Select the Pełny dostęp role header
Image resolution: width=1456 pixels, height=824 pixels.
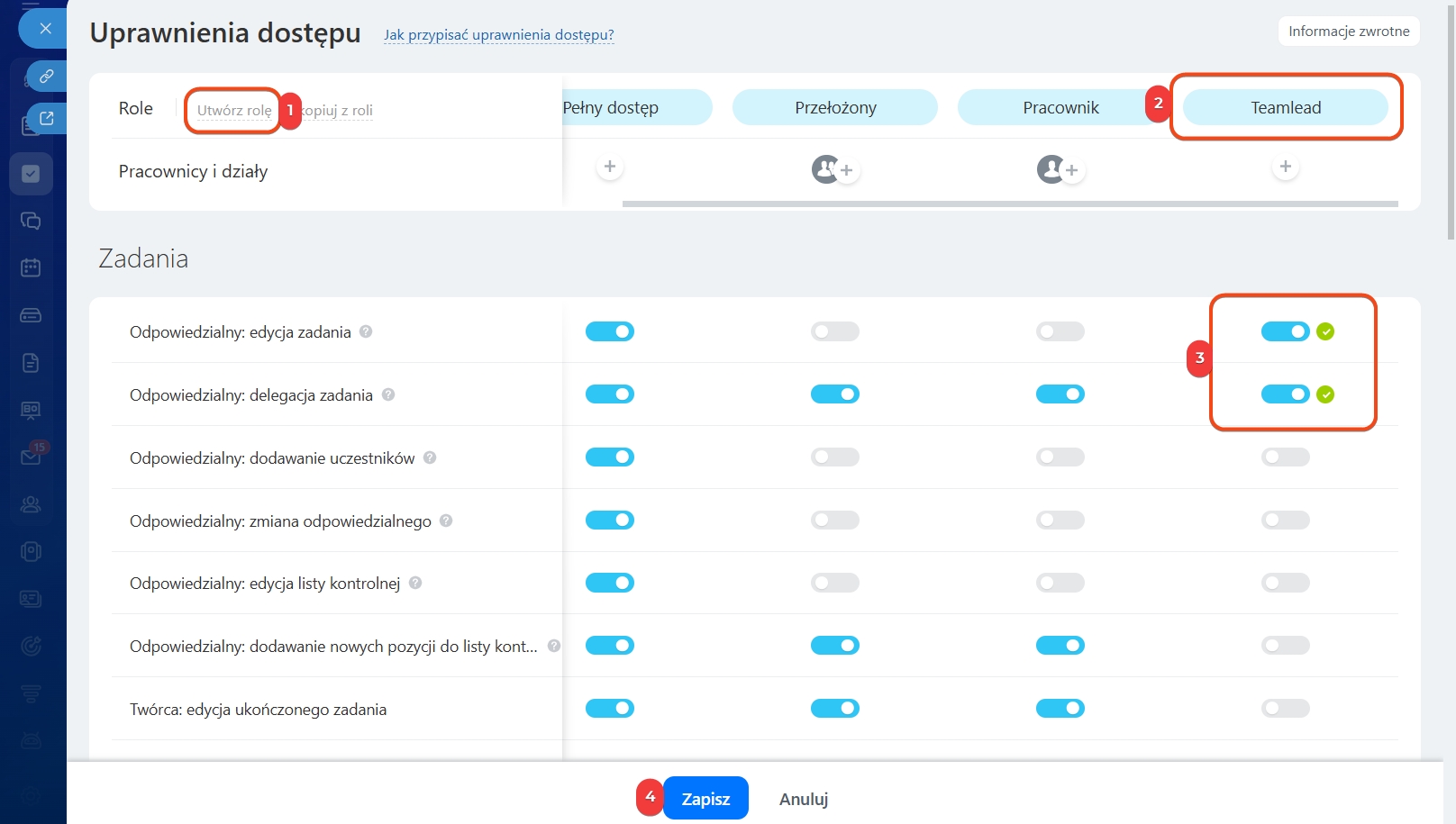point(636,107)
